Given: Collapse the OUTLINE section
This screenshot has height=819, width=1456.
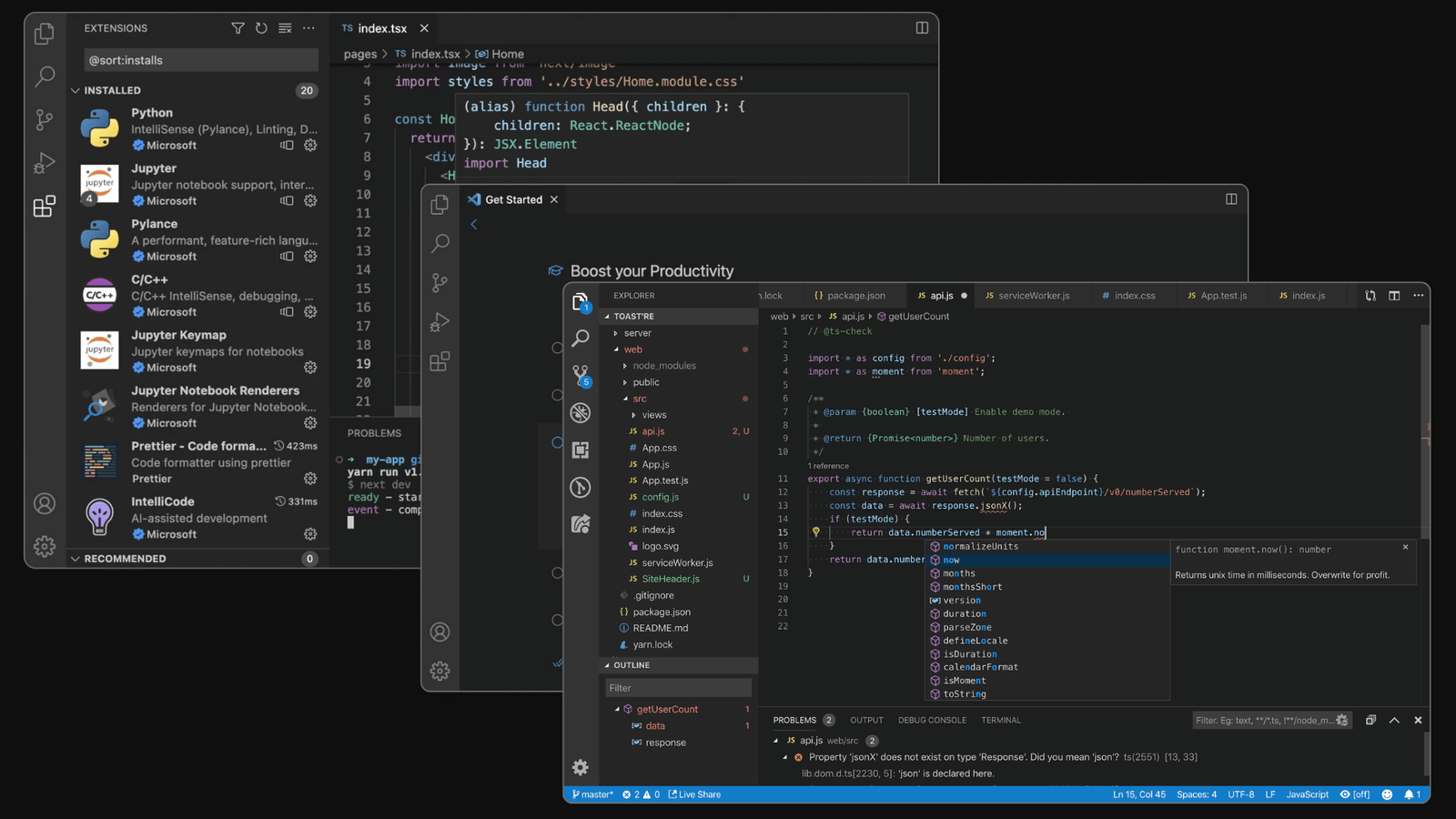Looking at the screenshot, I should tap(631, 665).
